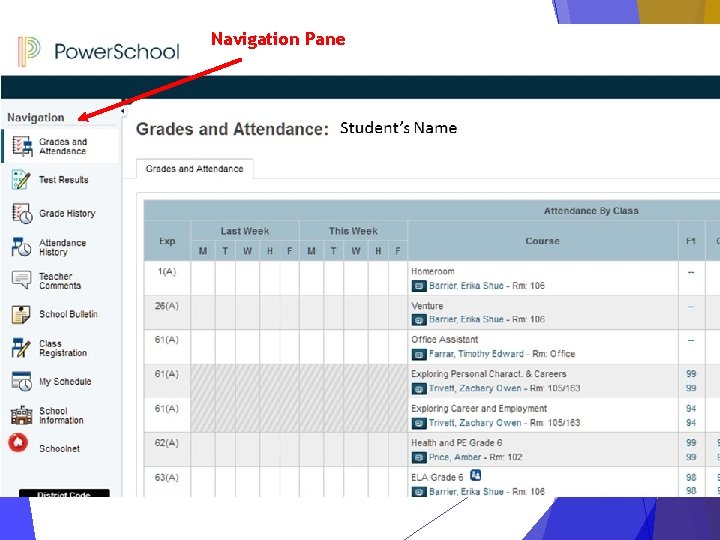Click the email icon beside Farrar, Timothy Edward
This screenshot has height=540, width=720.
click(x=419, y=354)
